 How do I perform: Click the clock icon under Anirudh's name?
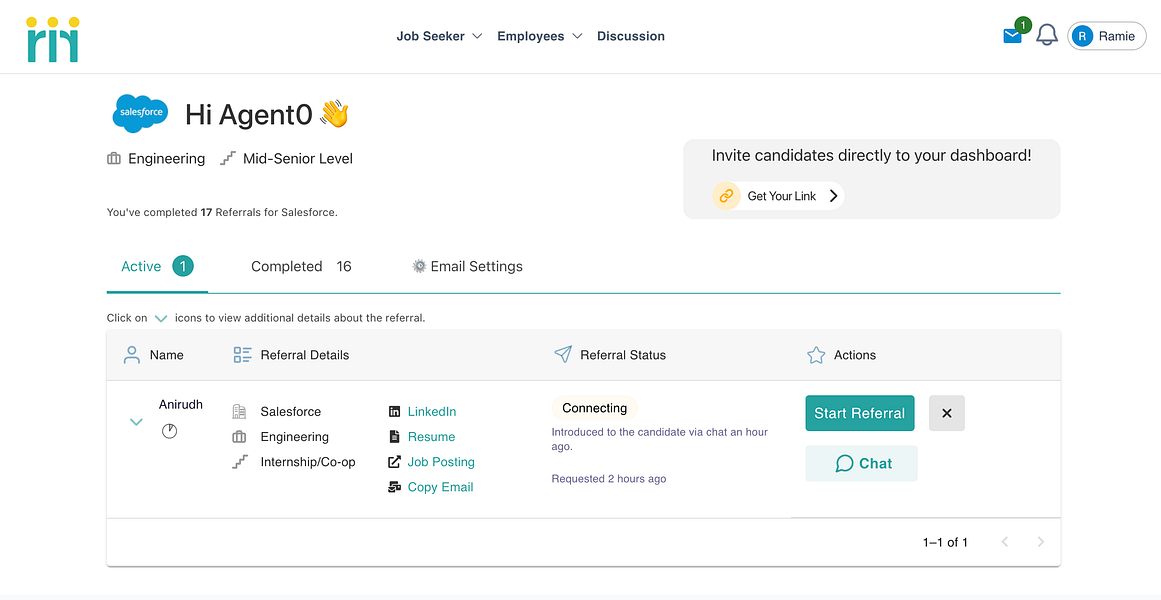169,430
